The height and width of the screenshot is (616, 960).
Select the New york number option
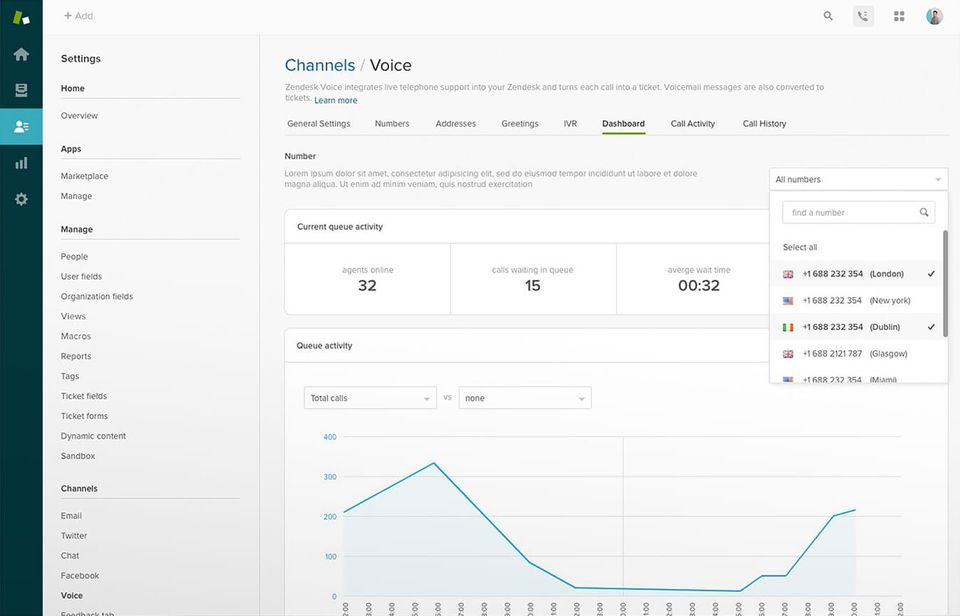(x=856, y=301)
